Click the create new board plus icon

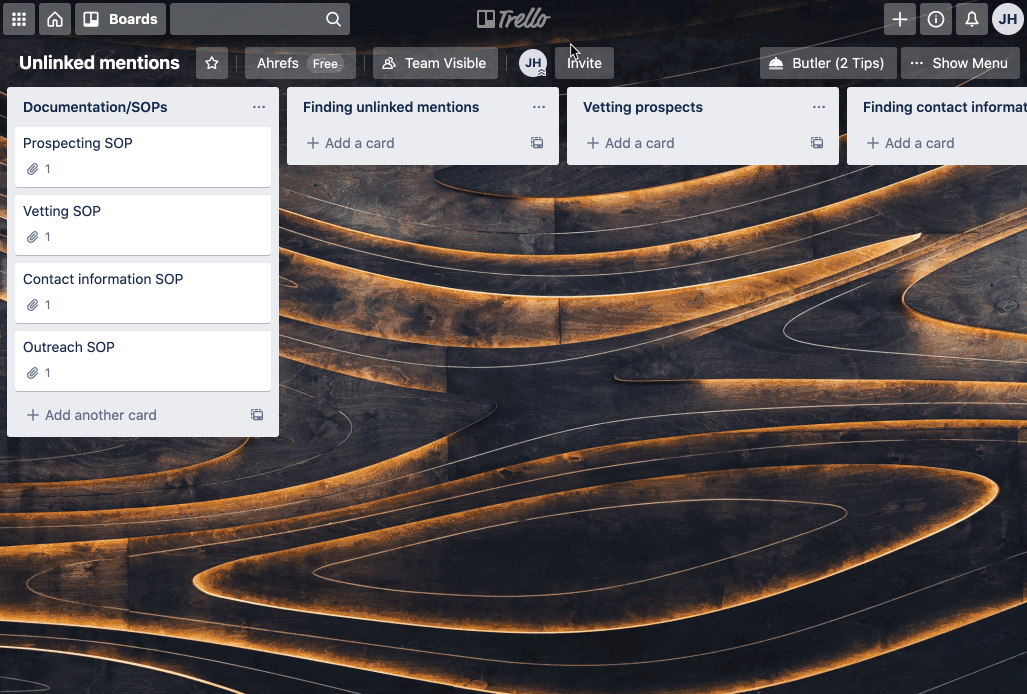pyautogui.click(x=899, y=19)
